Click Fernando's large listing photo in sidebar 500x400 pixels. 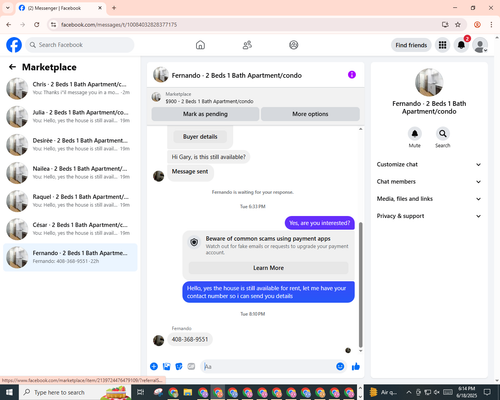click(429, 82)
